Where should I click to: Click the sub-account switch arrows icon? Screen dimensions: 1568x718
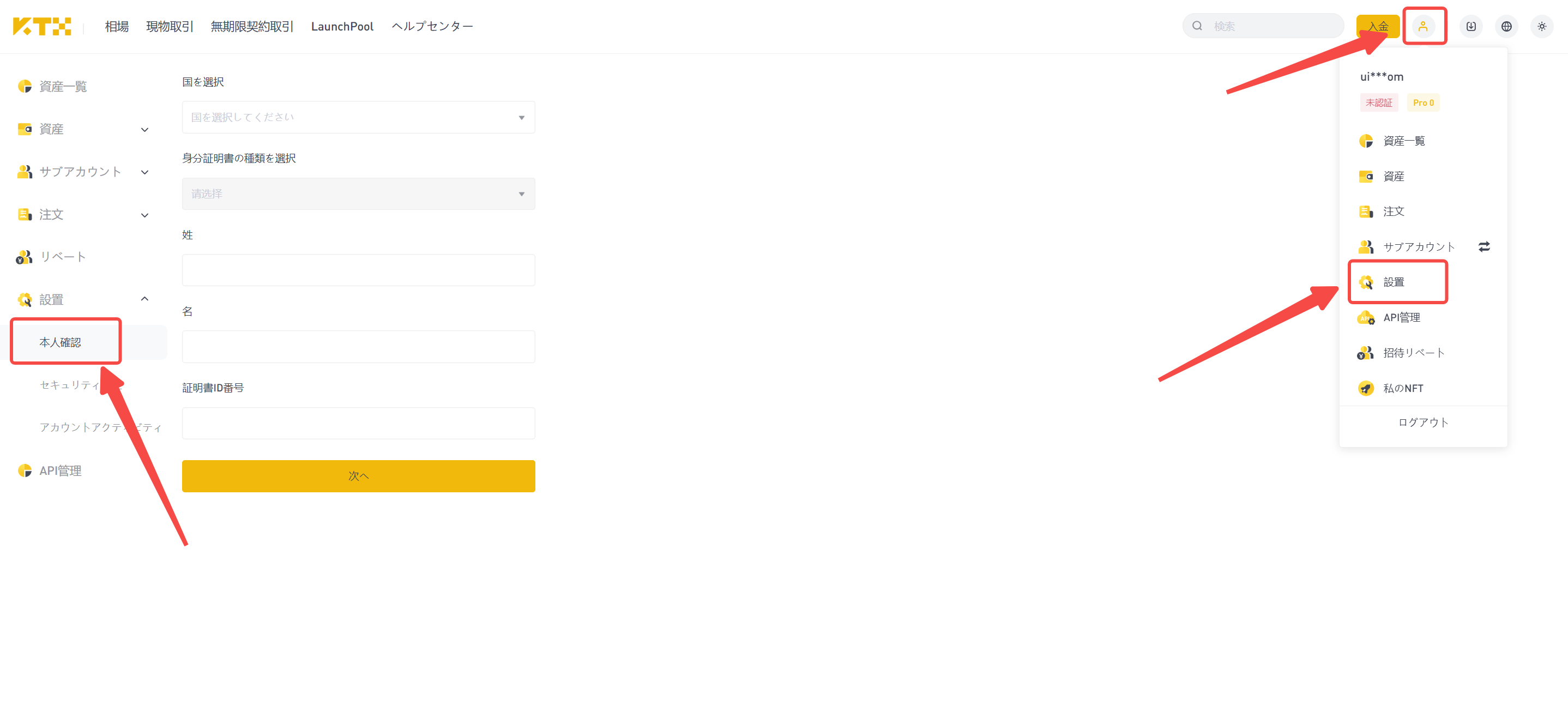tap(1484, 246)
